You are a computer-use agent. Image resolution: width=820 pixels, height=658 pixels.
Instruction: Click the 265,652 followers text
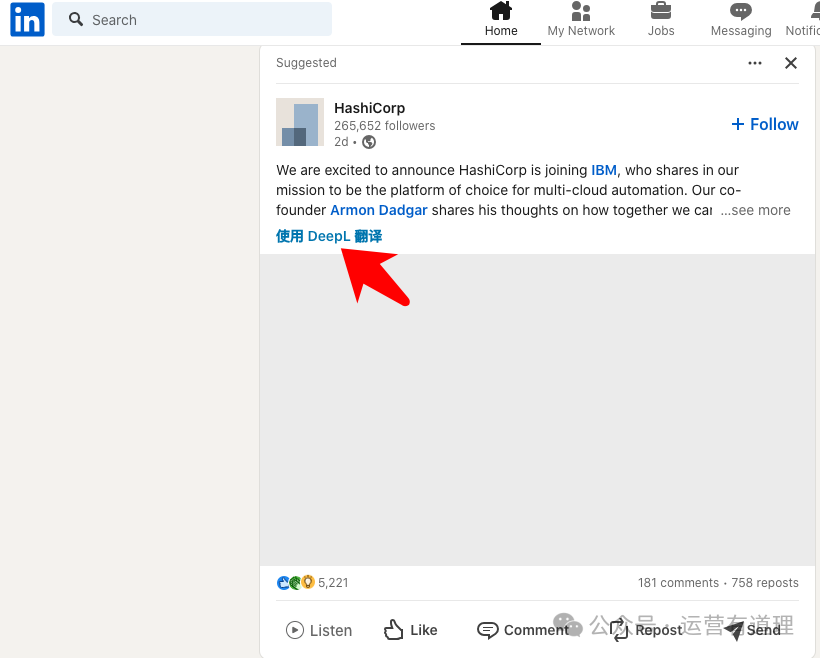point(384,126)
